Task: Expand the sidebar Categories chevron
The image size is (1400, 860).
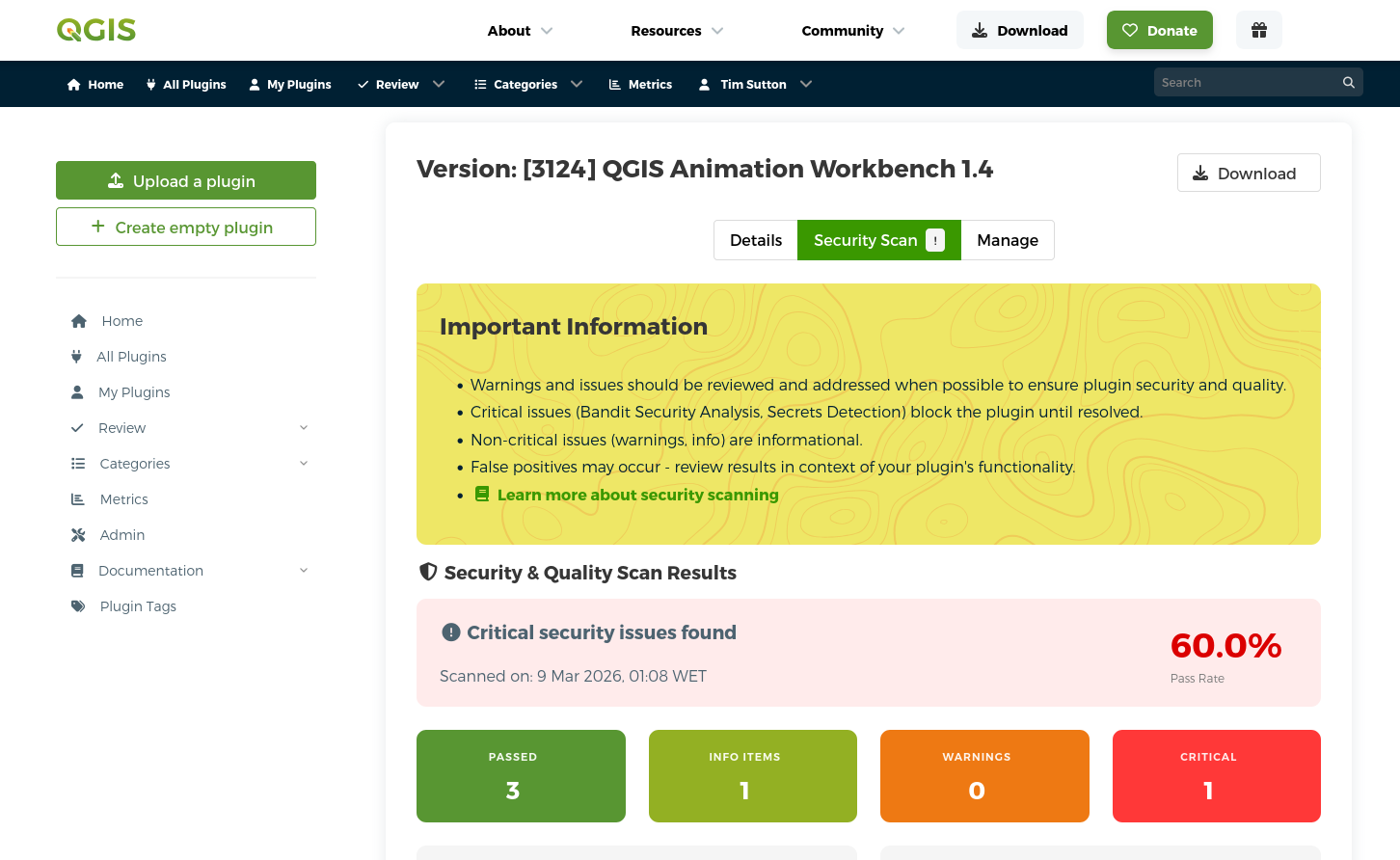Action: 304,464
